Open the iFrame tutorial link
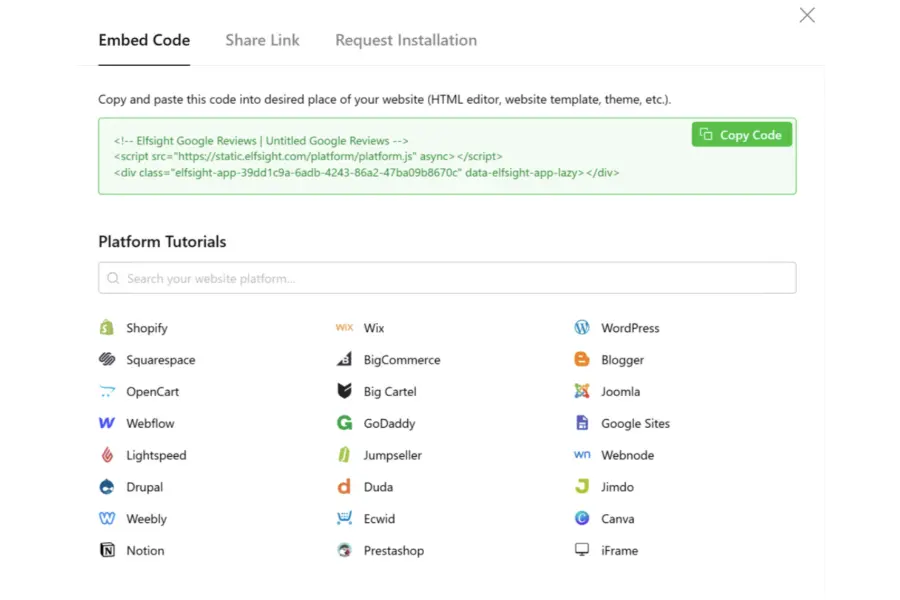Screen dimensions: 900x600 point(619,550)
